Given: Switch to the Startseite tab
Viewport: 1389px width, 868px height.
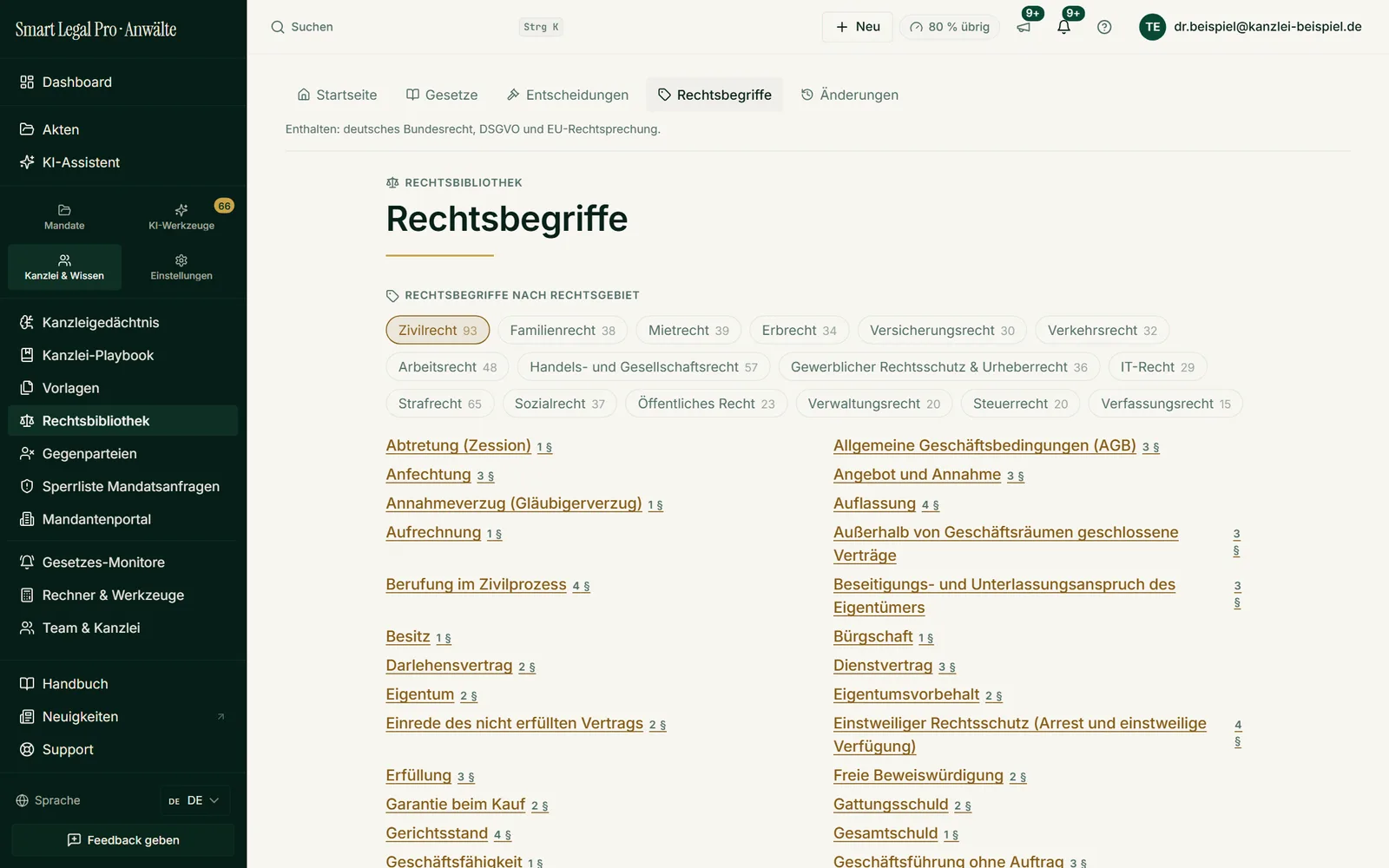Looking at the screenshot, I should pos(337,95).
